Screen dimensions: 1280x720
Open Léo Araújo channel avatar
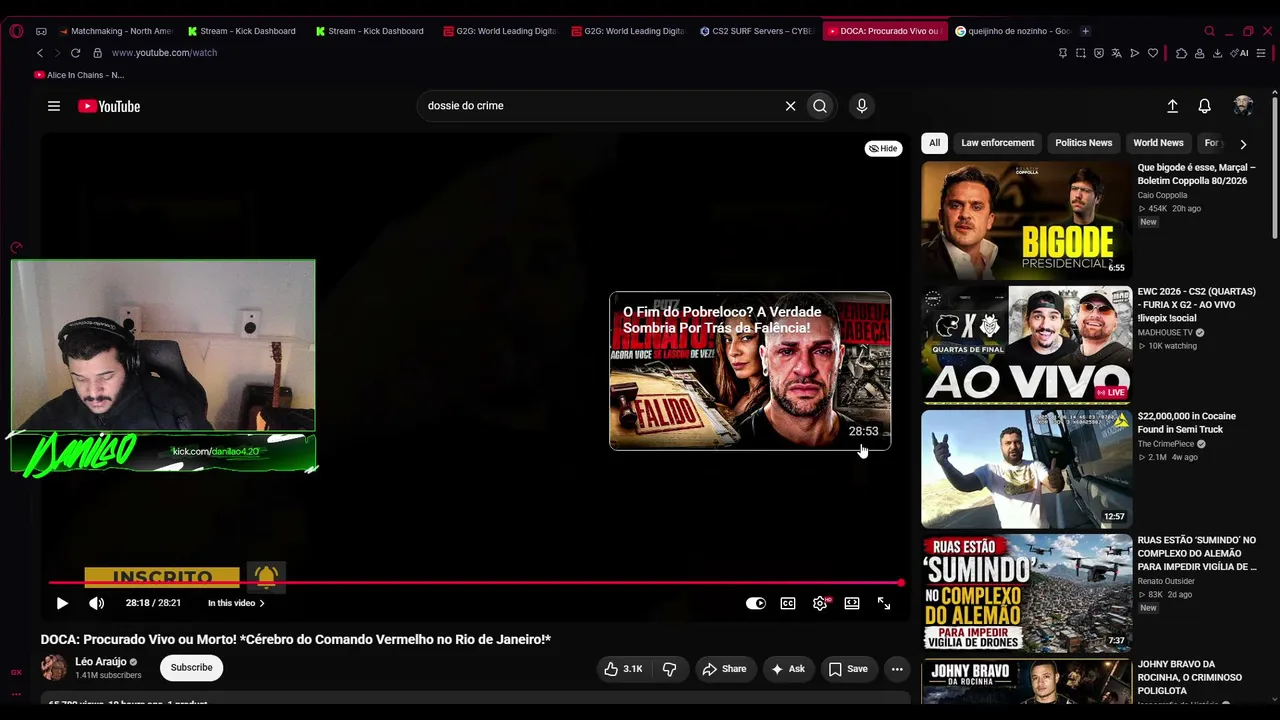pos(54,668)
